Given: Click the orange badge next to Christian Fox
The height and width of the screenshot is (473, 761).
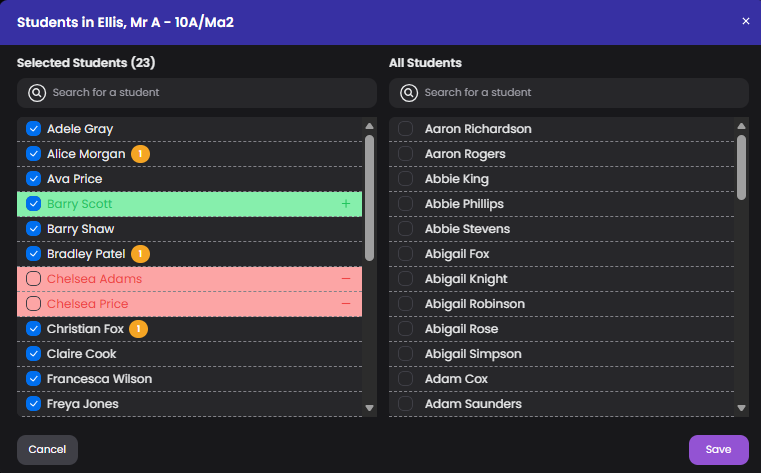Looking at the screenshot, I should pyautogui.click(x=138, y=329).
